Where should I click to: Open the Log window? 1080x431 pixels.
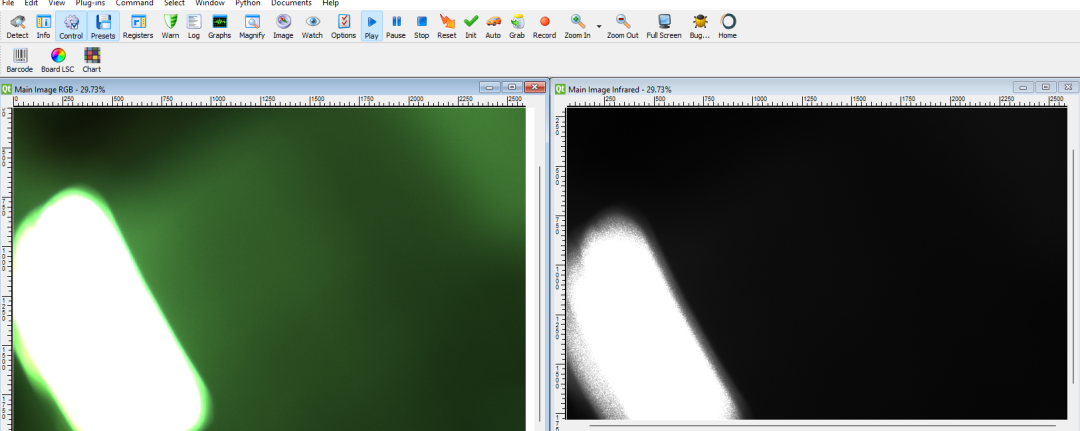point(194,26)
